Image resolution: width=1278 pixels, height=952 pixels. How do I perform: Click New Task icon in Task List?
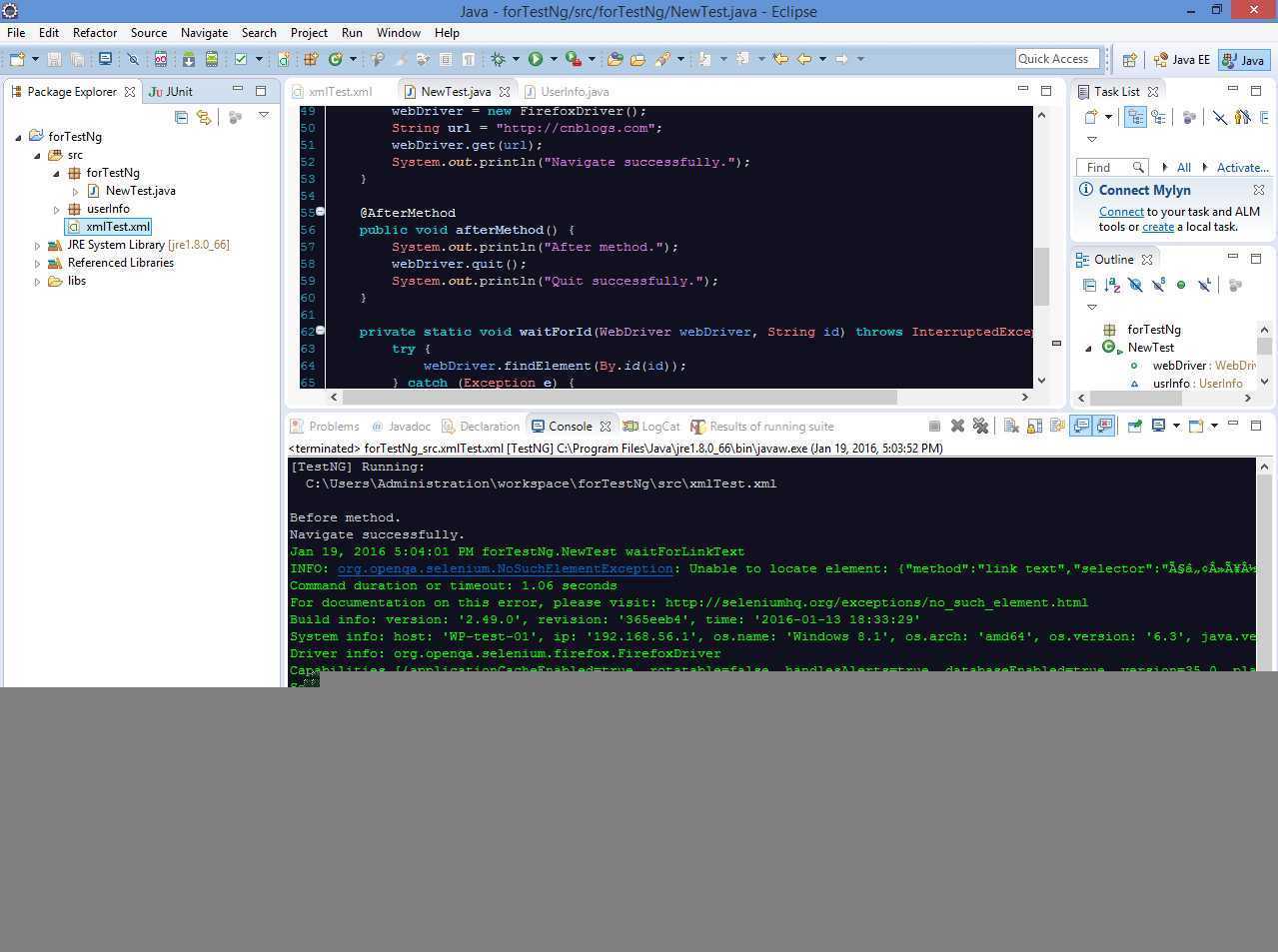[1092, 117]
